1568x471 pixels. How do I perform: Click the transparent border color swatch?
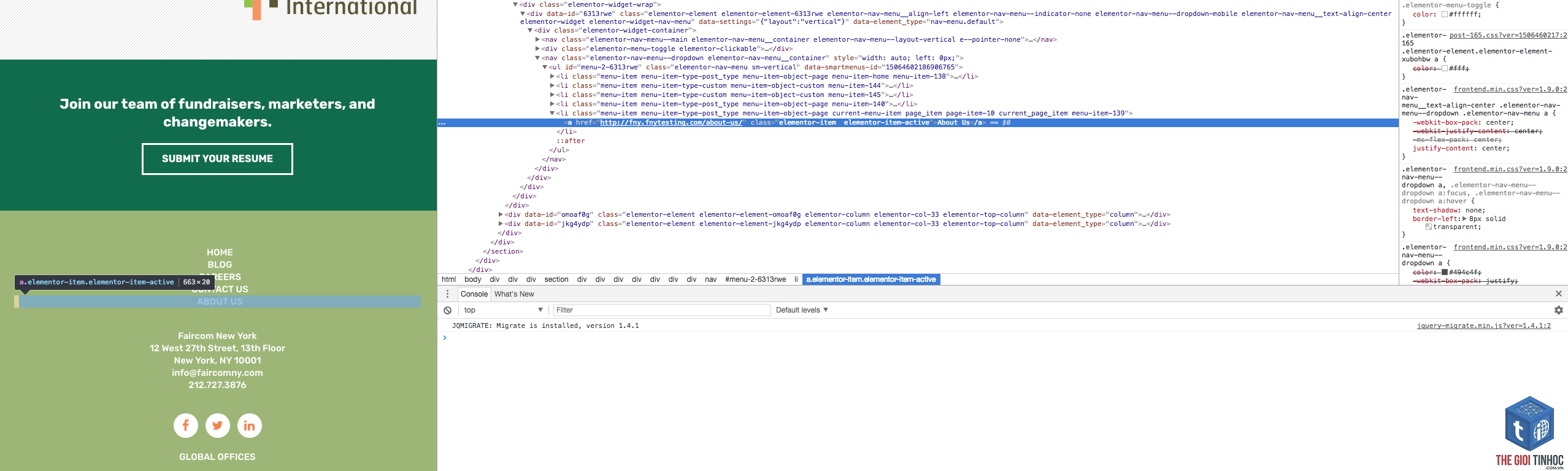pyautogui.click(x=1428, y=227)
